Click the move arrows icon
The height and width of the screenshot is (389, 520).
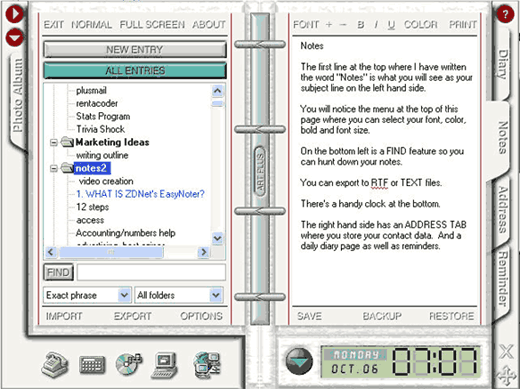[506, 376]
